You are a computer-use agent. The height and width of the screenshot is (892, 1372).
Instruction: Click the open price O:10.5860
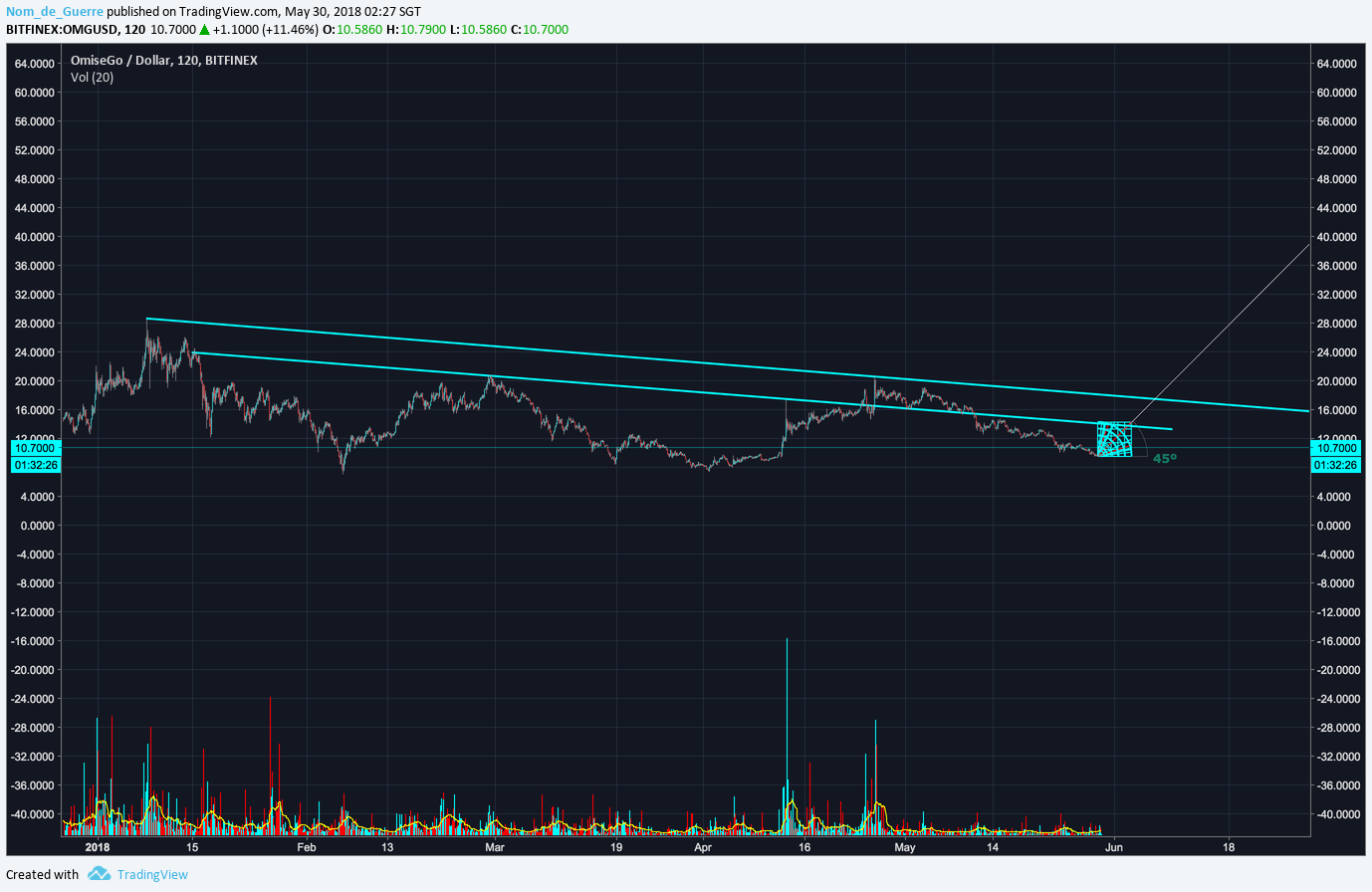coord(352,30)
